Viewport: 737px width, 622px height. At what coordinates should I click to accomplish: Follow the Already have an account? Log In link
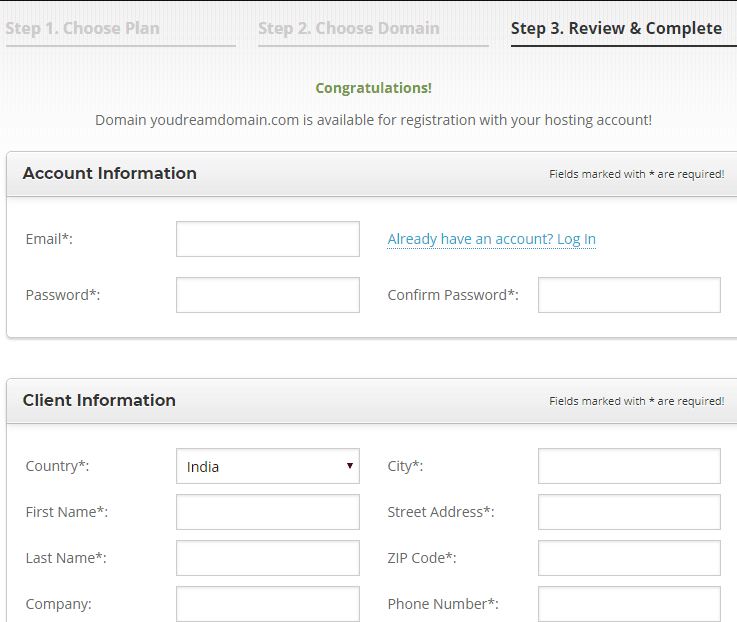pos(491,239)
